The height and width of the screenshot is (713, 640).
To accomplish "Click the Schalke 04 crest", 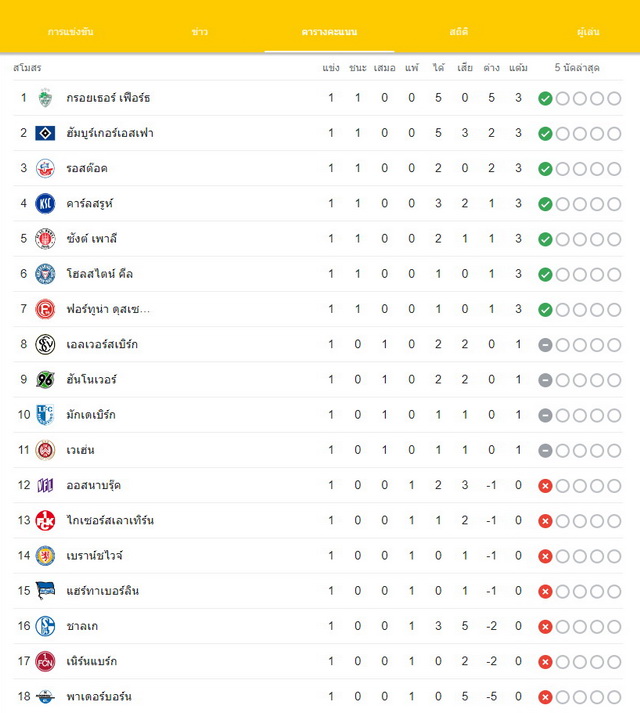I will point(45,626).
